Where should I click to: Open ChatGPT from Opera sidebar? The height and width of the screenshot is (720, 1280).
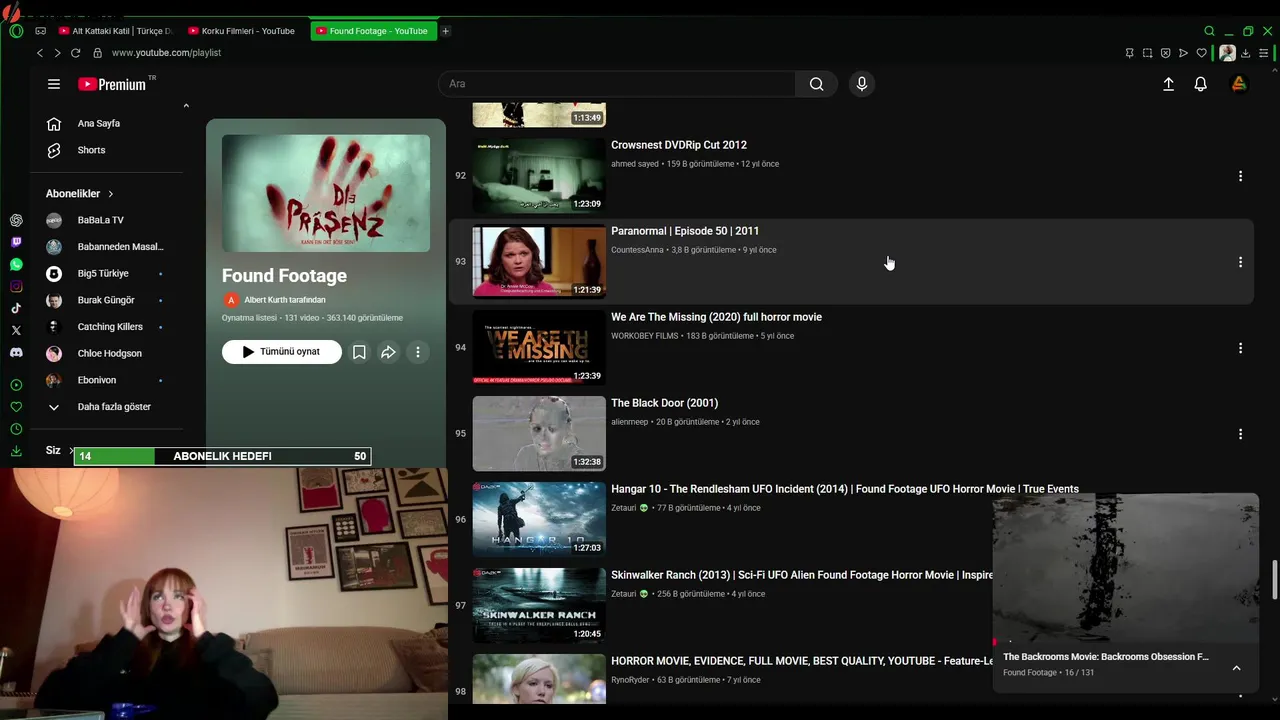[16, 220]
